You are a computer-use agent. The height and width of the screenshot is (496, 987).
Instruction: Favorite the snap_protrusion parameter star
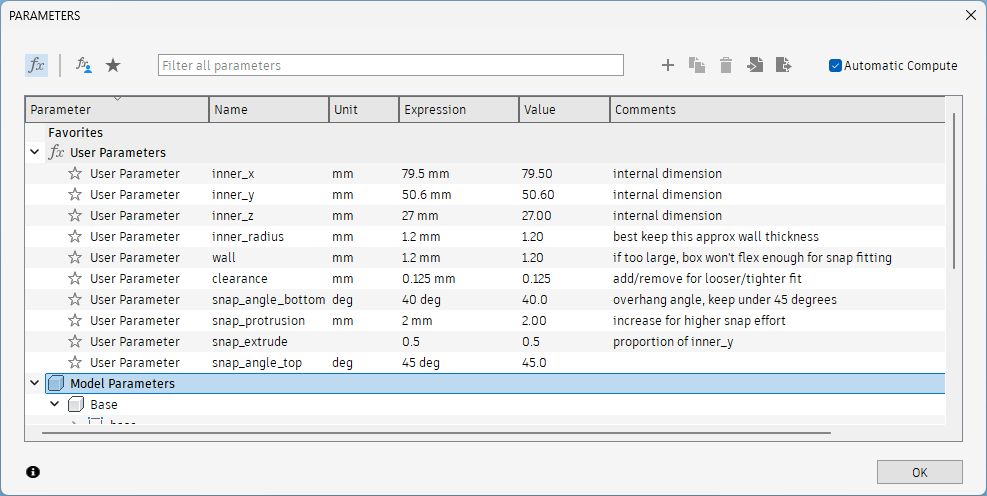pos(75,320)
